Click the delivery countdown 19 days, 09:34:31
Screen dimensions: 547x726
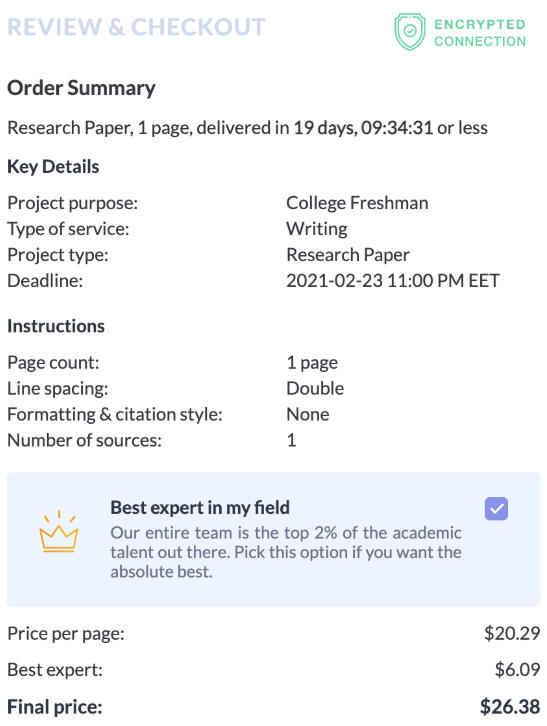pos(363,128)
